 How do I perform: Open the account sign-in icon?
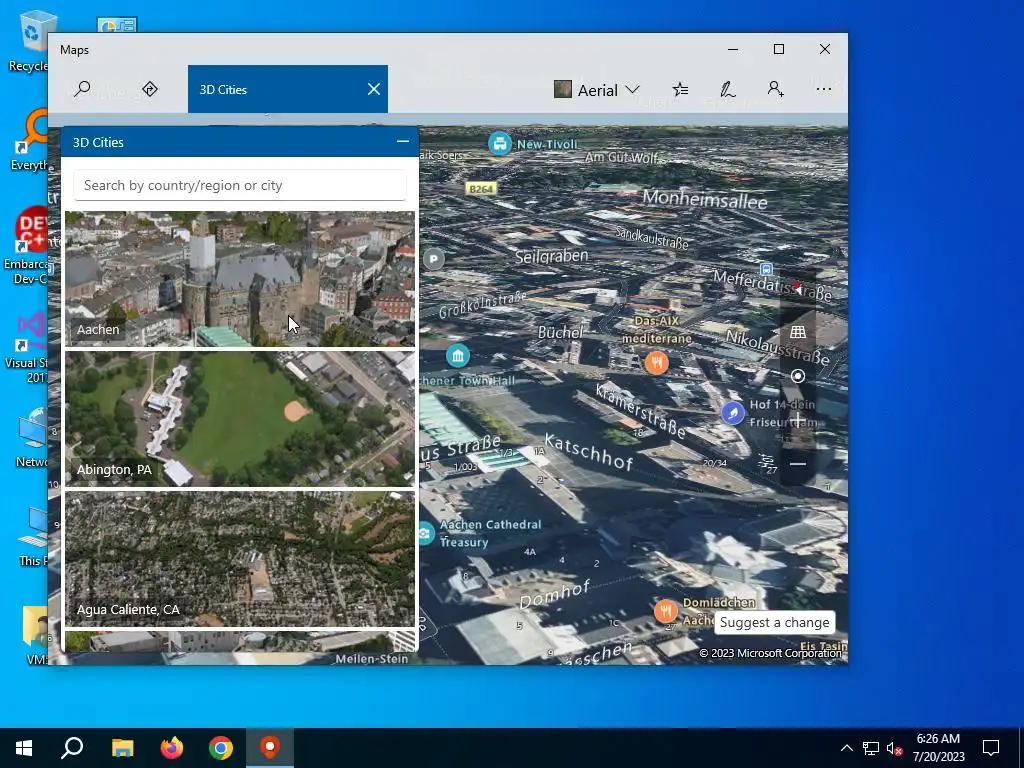[x=775, y=89]
